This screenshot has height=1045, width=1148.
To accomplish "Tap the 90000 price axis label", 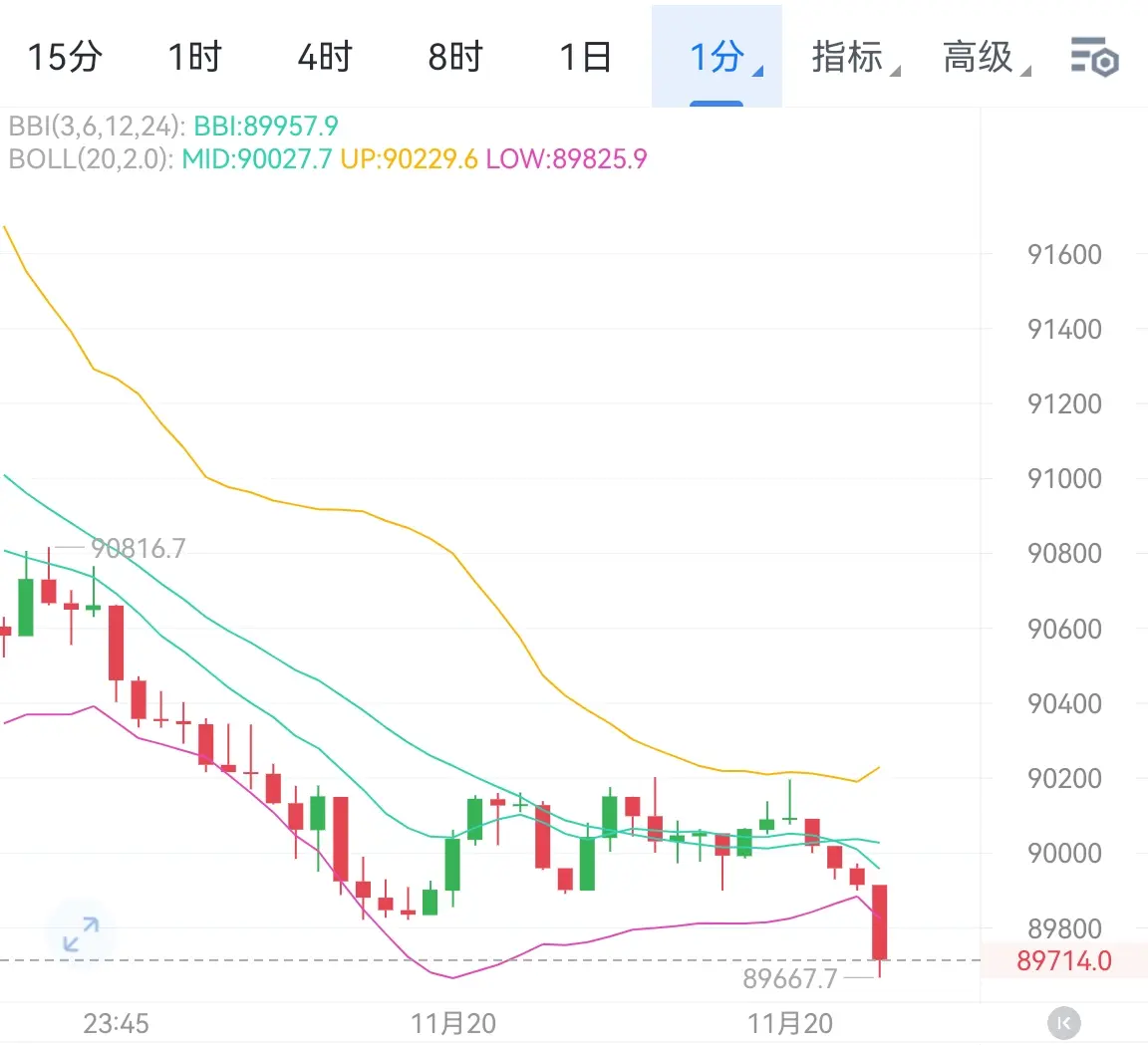I will click(x=1064, y=853).
